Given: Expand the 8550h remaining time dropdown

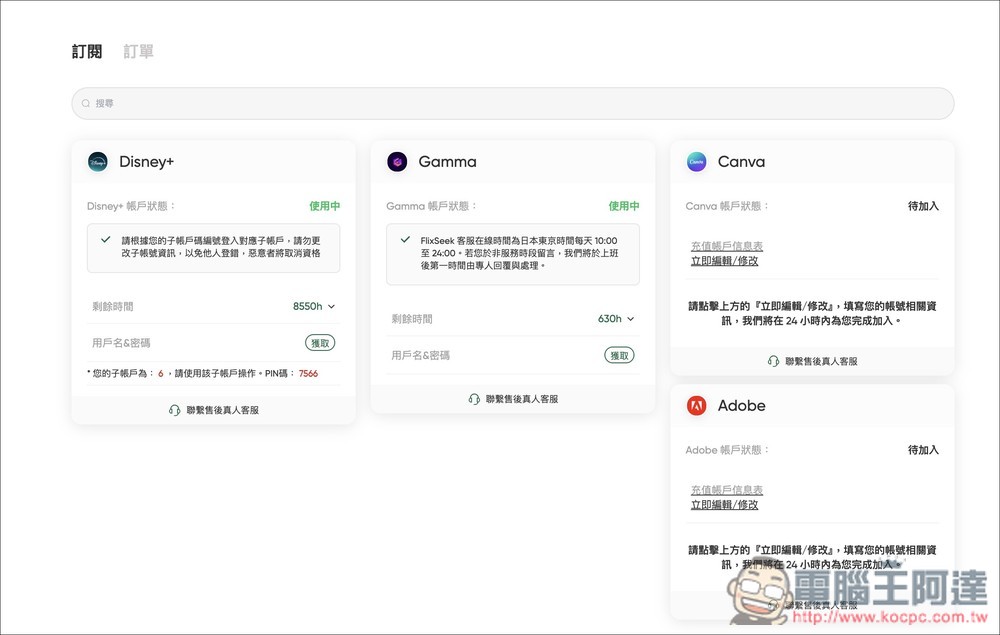Looking at the screenshot, I should tap(334, 306).
